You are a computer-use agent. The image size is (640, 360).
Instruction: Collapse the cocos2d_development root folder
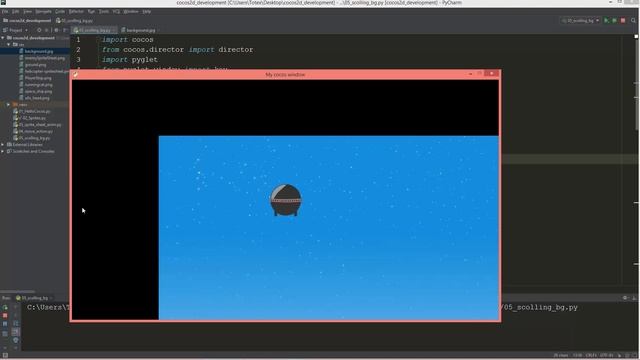pyautogui.click(x=3, y=38)
